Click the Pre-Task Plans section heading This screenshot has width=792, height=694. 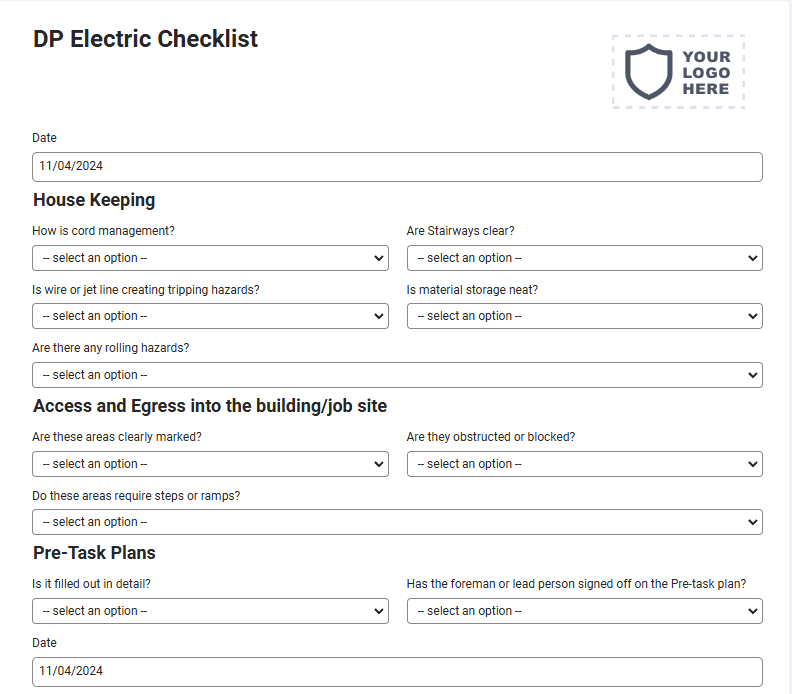(x=94, y=553)
